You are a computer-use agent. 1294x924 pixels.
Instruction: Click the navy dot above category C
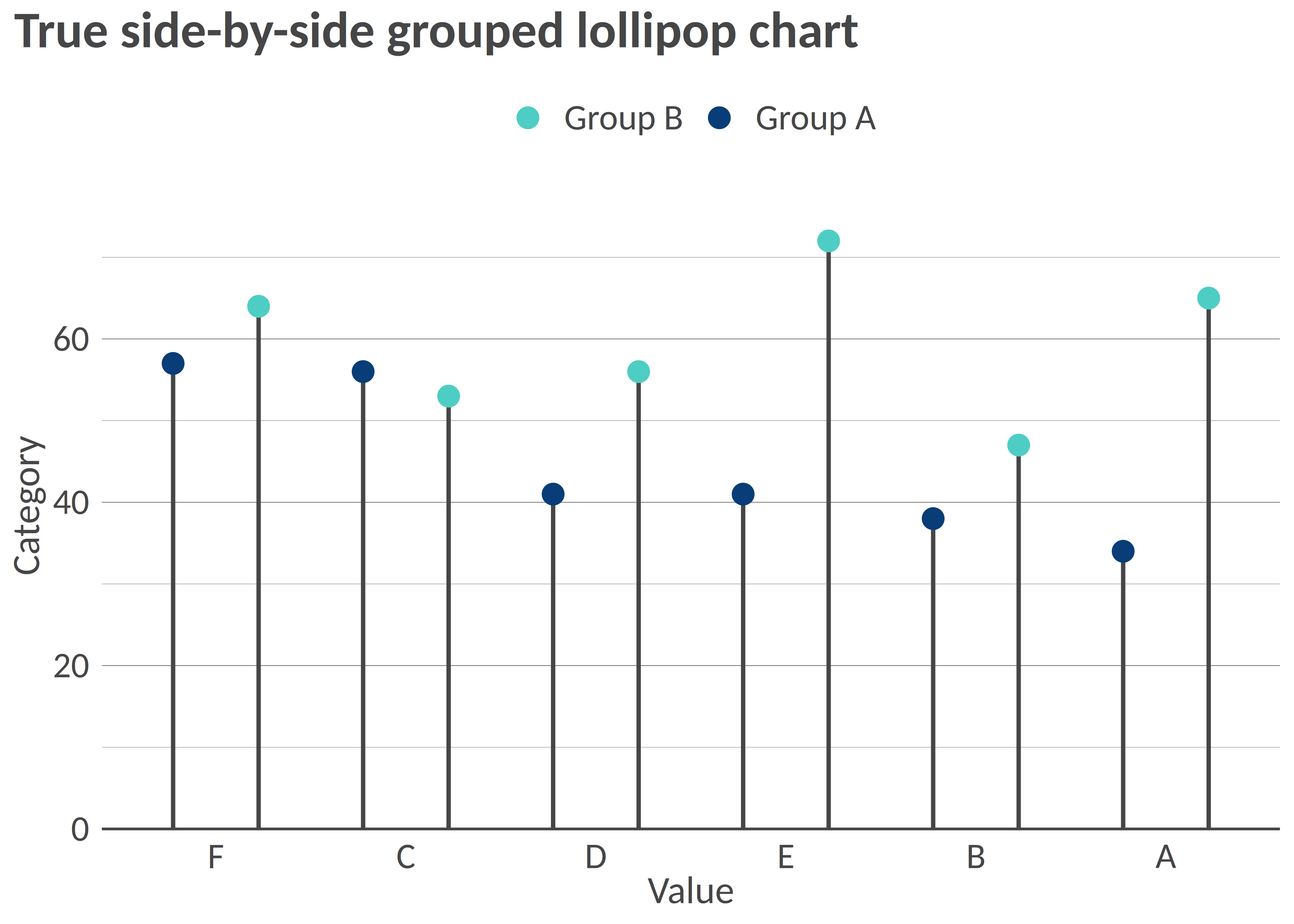pos(363,372)
